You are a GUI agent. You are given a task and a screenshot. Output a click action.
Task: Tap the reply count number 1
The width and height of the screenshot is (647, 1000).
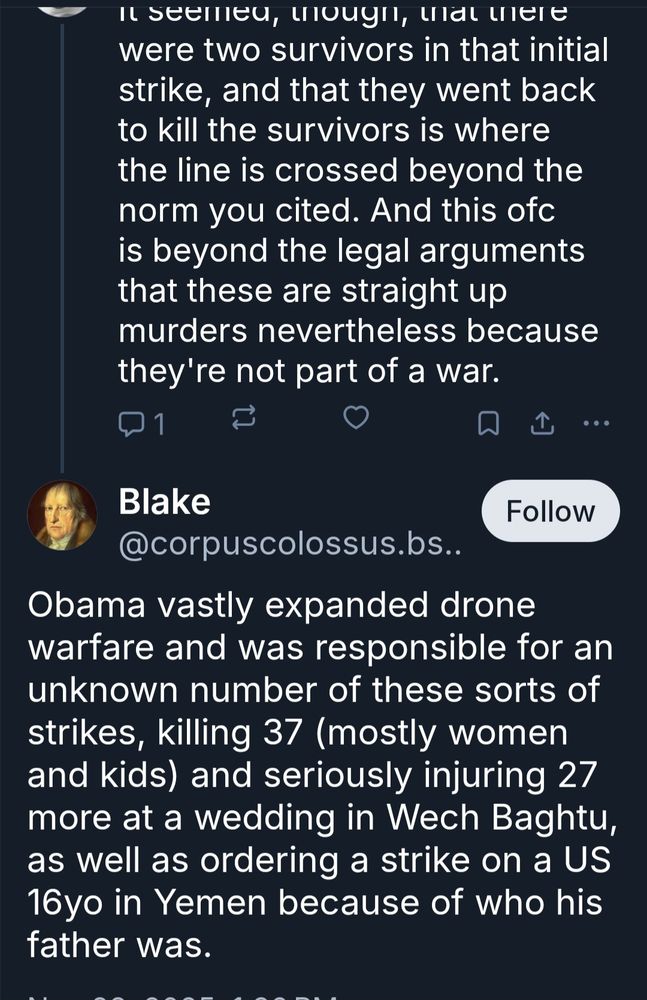tap(159, 424)
